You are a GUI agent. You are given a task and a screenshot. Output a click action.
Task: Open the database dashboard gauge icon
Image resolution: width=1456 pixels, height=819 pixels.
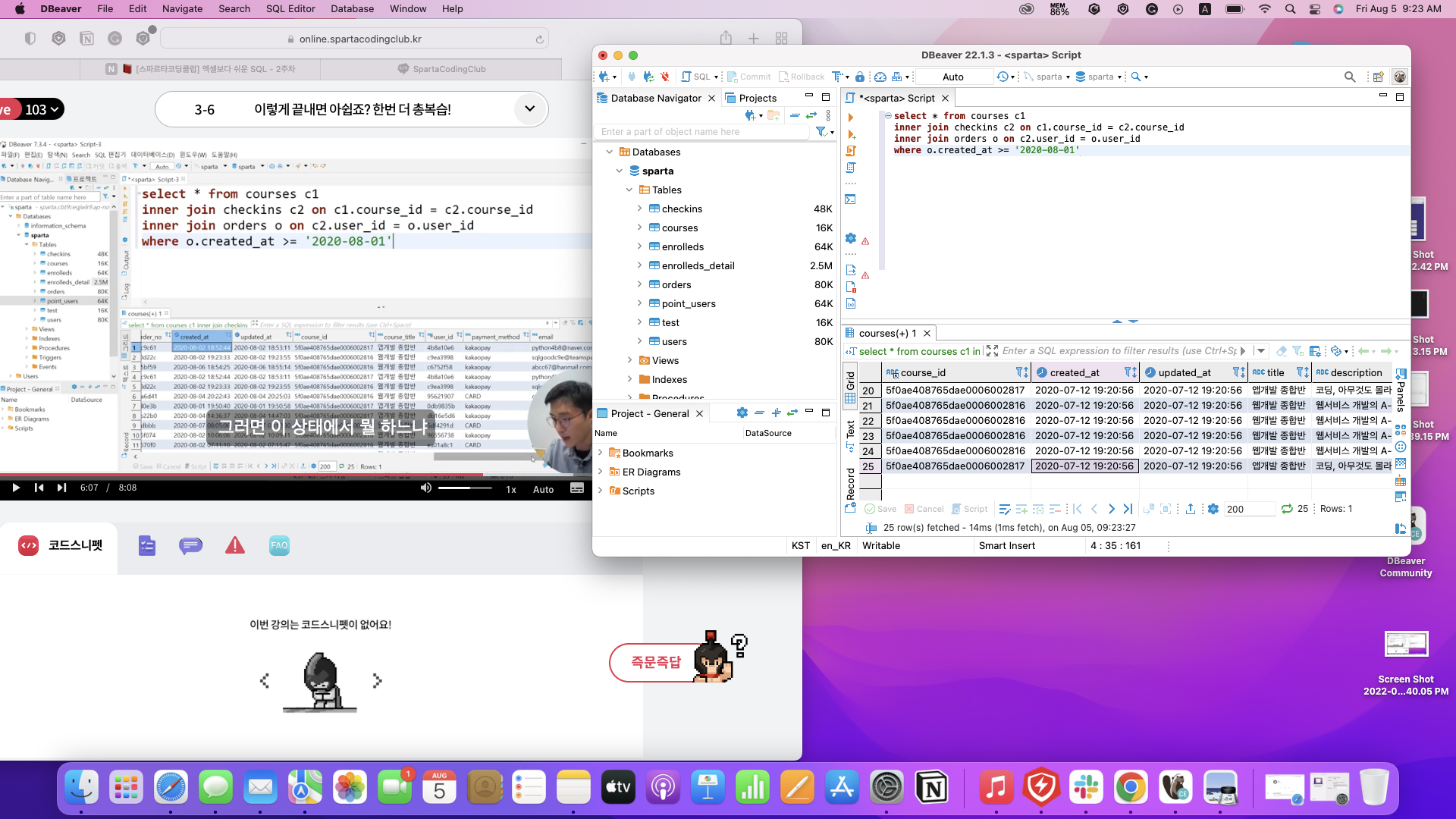[880, 77]
